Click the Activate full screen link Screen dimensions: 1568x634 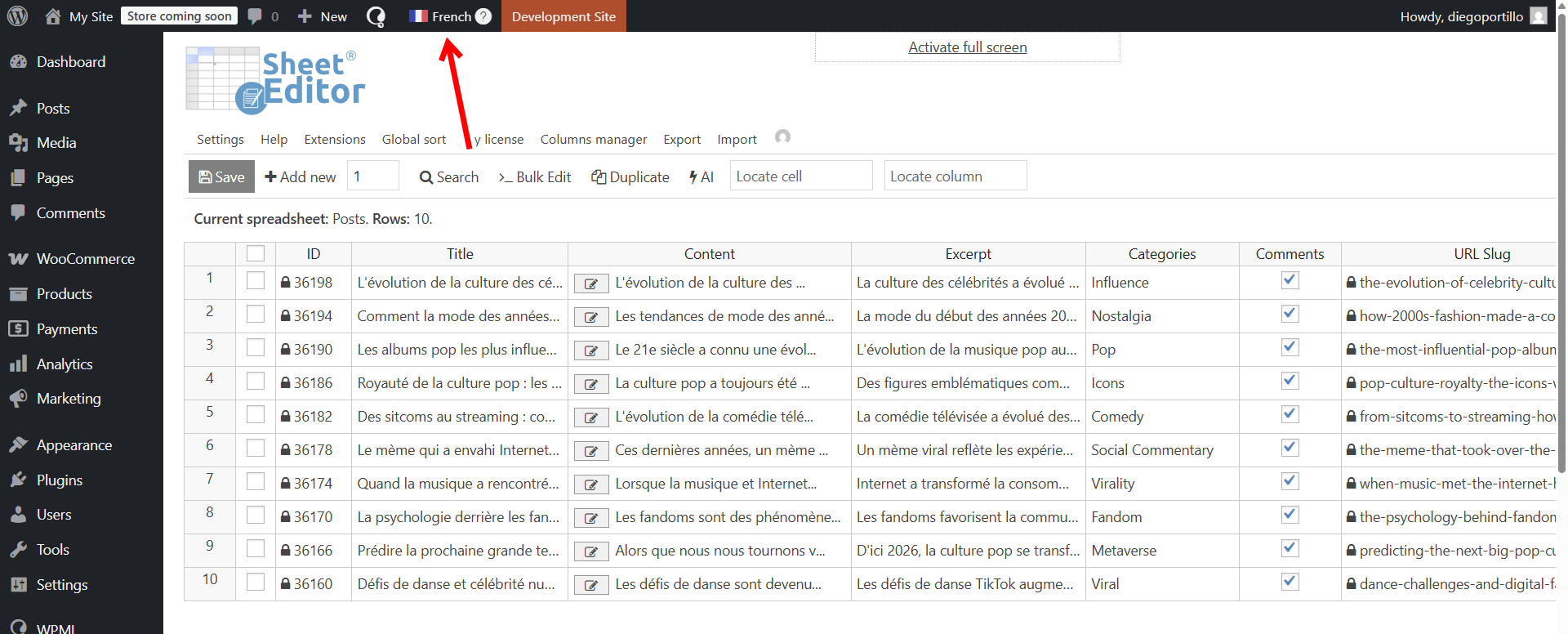(967, 47)
